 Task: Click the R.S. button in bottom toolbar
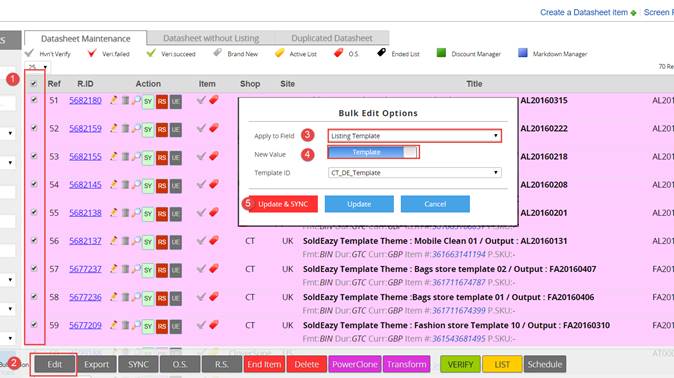[x=222, y=364]
